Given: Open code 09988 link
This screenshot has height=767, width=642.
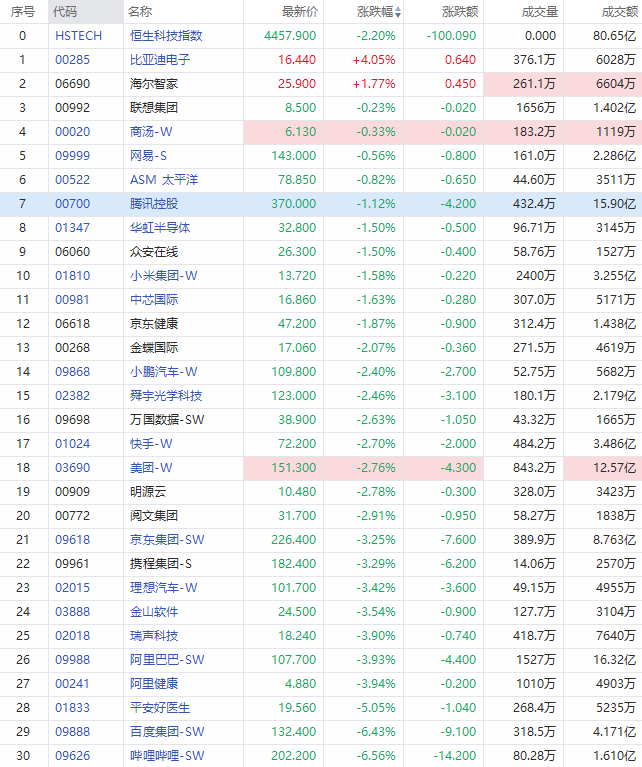Looking at the screenshot, I should 72,659.
